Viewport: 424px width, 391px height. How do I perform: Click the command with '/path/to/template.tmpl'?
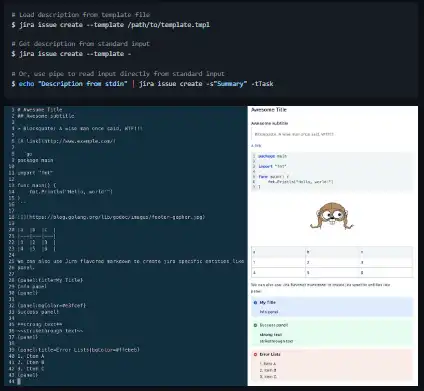(111, 25)
